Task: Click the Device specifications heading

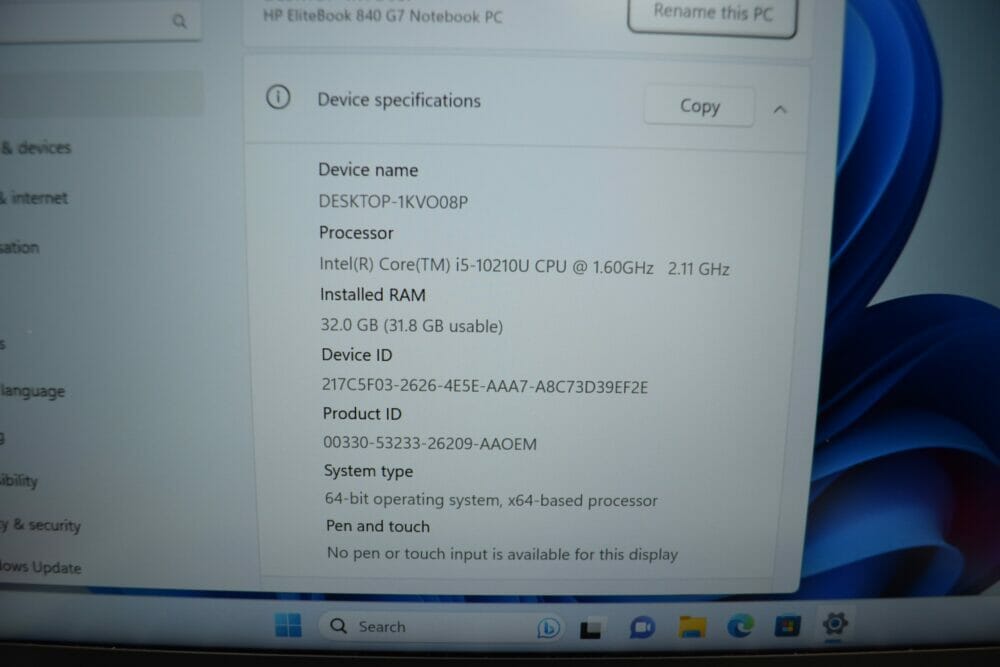Action: click(399, 100)
